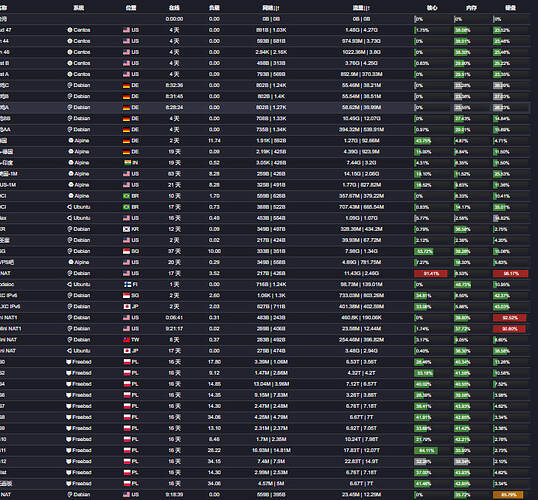This screenshot has width=538, height=500.
Task: Click the India flag beside IN
Action: [x=127, y=163]
